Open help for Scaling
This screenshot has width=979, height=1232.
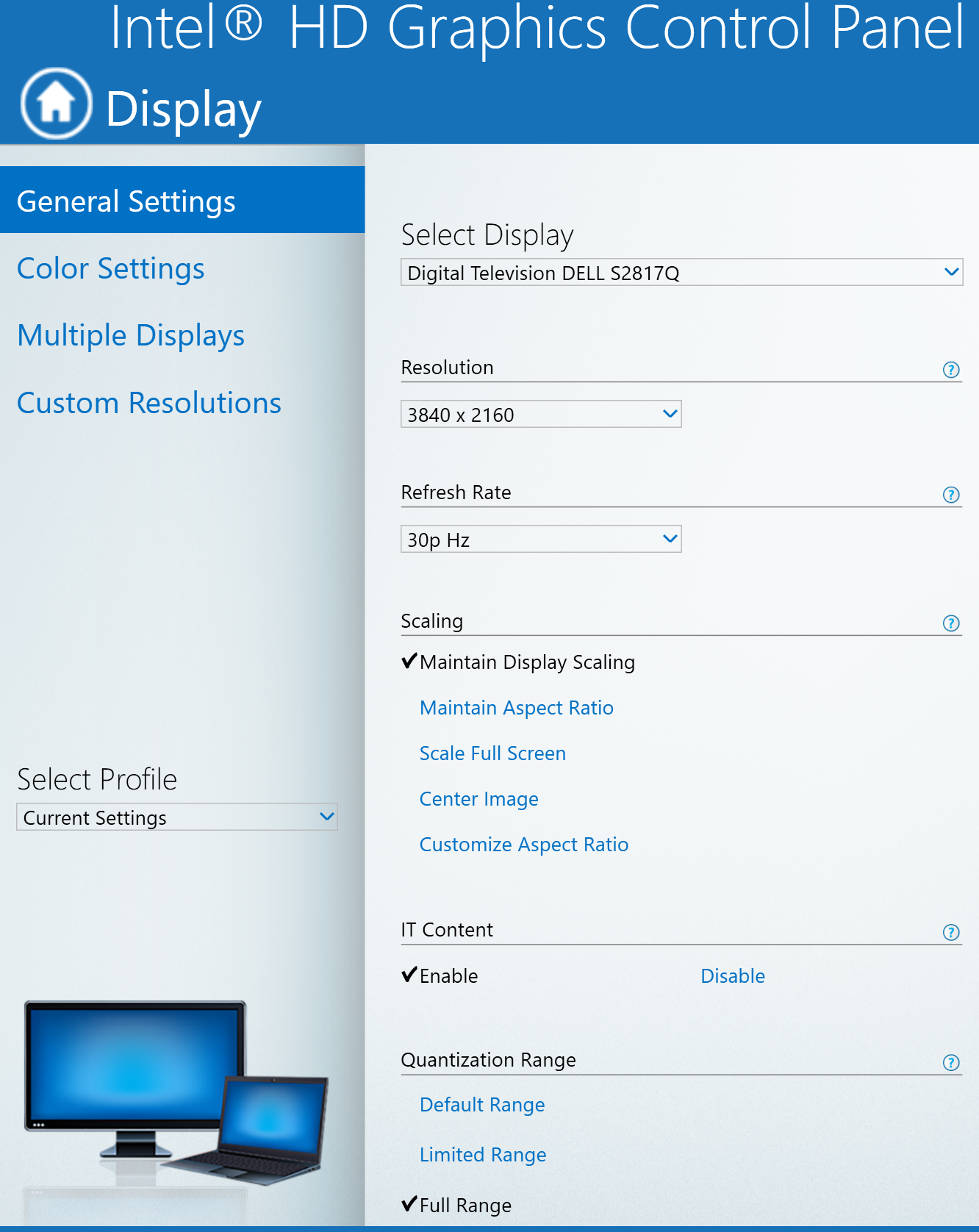click(x=951, y=623)
